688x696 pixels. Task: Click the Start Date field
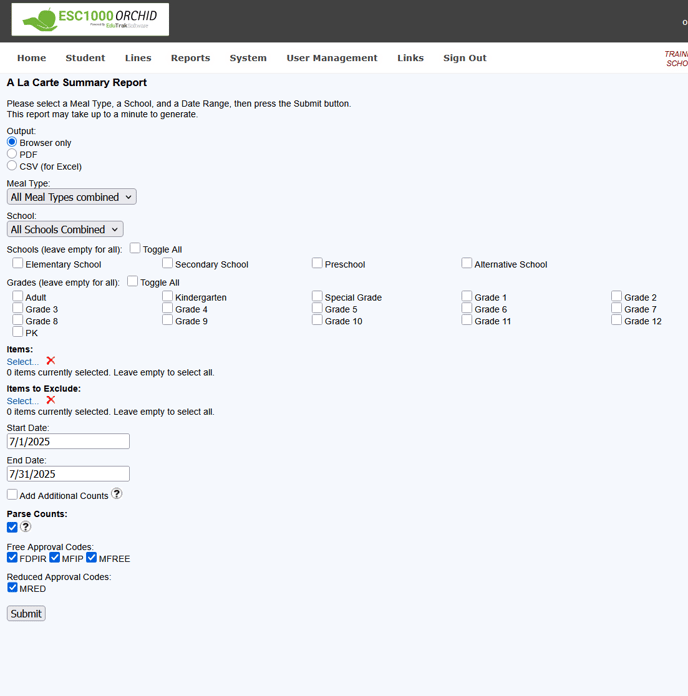68,441
